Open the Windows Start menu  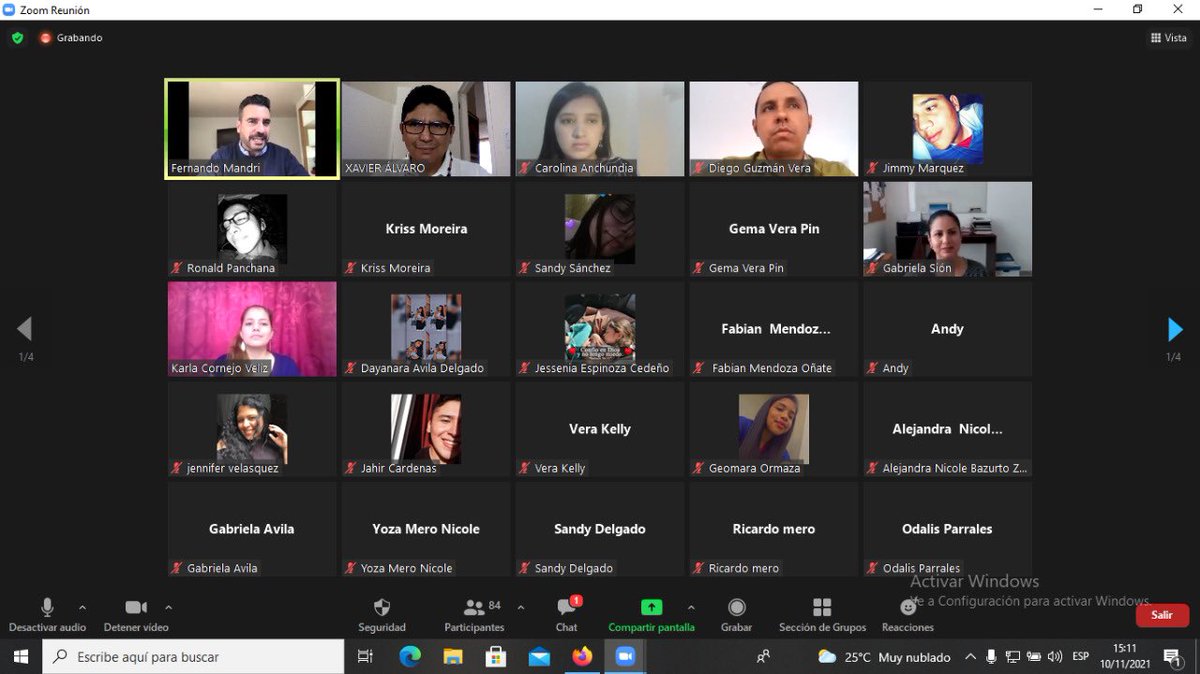coord(20,657)
